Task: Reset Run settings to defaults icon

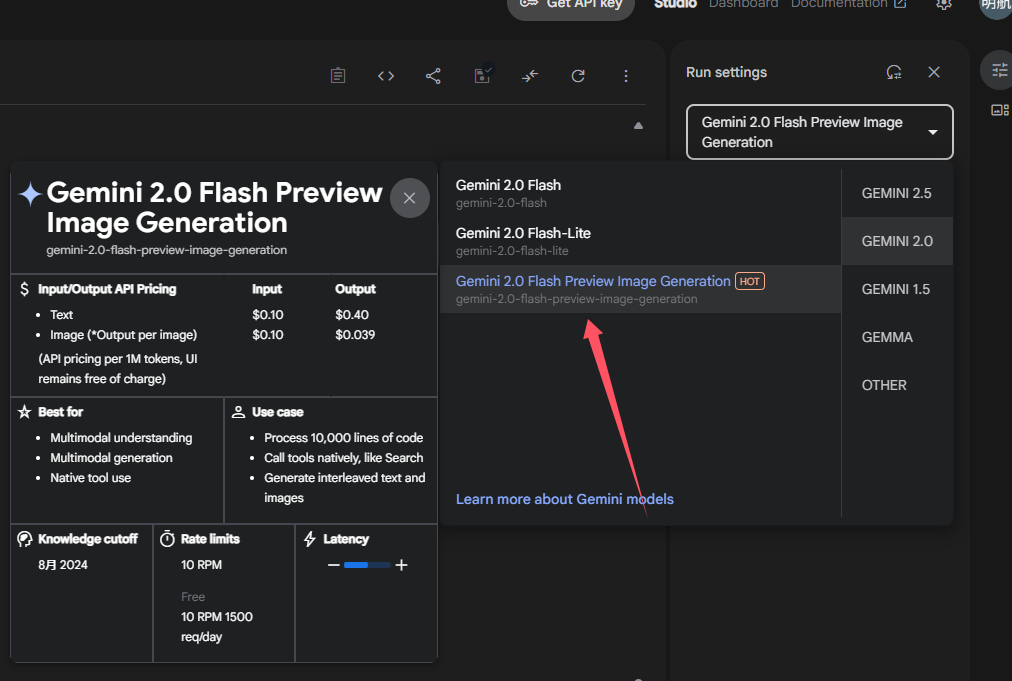Action: [x=894, y=72]
